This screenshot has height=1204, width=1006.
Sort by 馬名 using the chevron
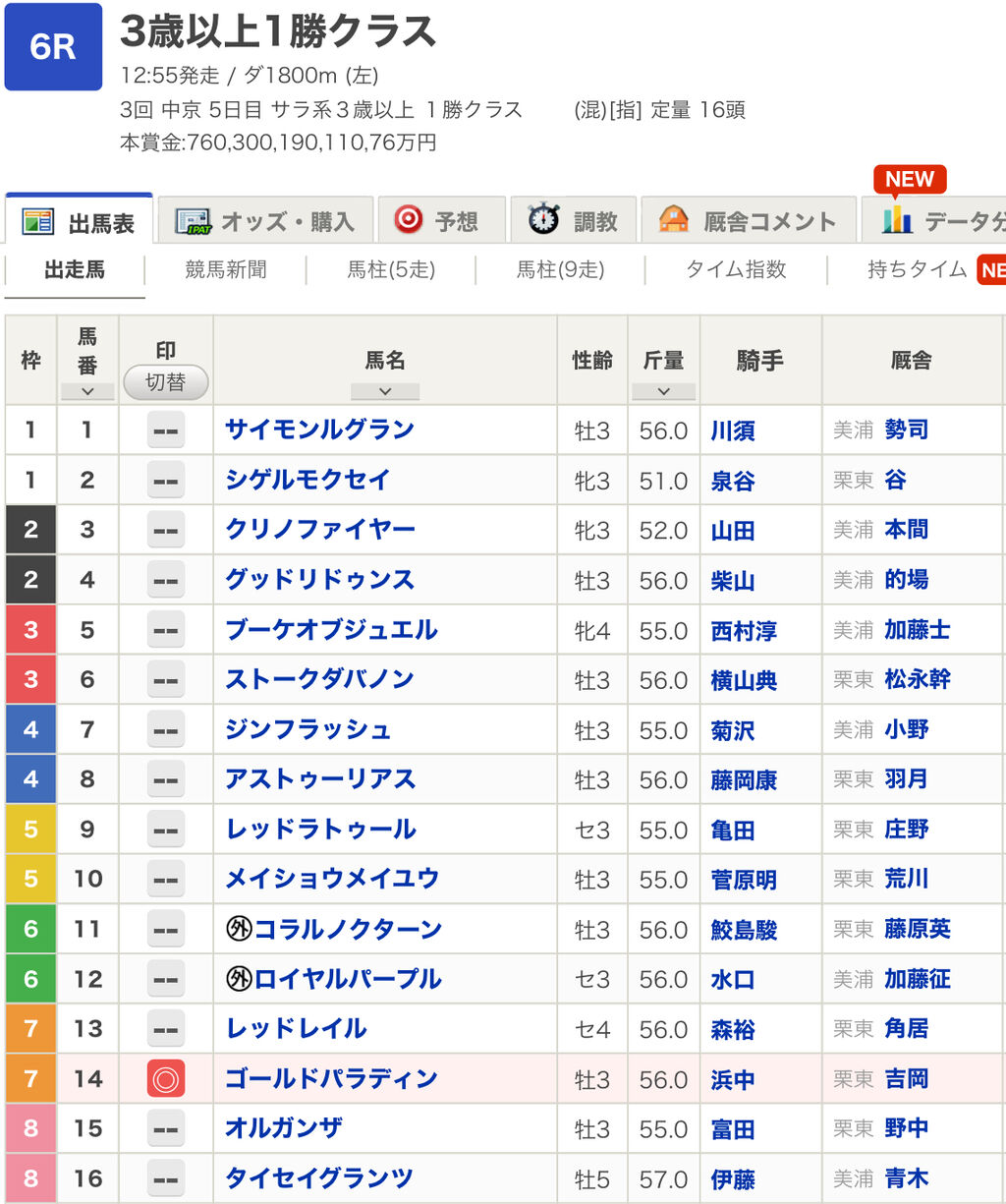point(385,391)
